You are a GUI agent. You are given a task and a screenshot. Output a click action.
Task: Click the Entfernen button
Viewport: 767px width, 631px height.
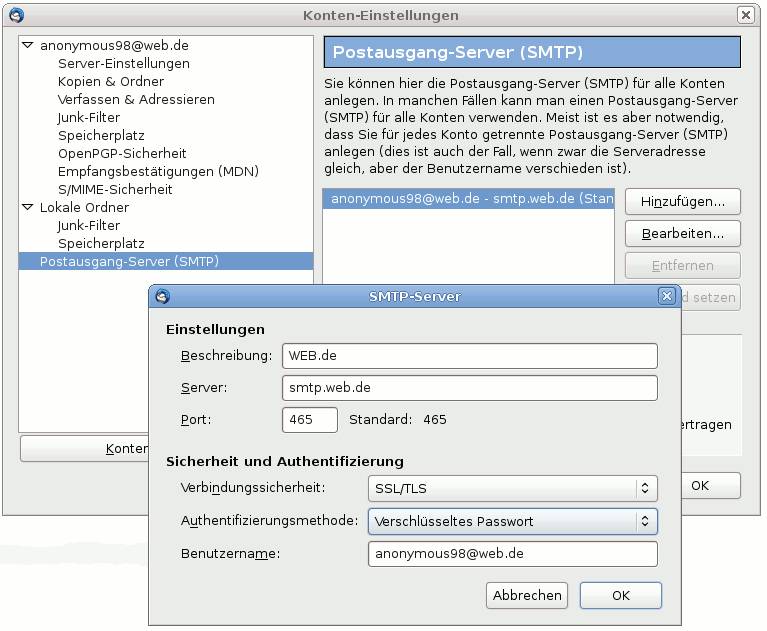click(x=682, y=266)
